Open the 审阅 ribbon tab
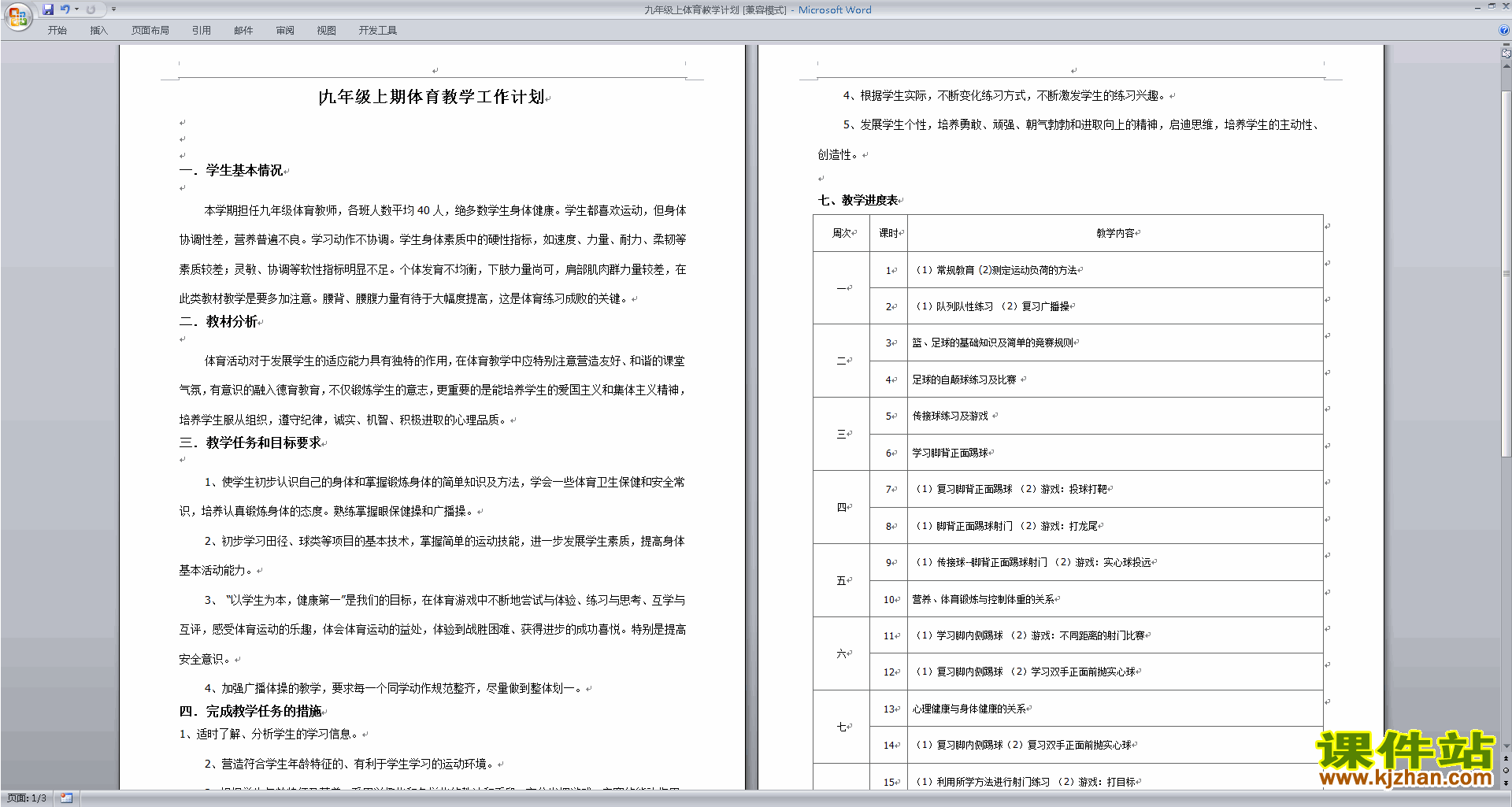 click(285, 31)
